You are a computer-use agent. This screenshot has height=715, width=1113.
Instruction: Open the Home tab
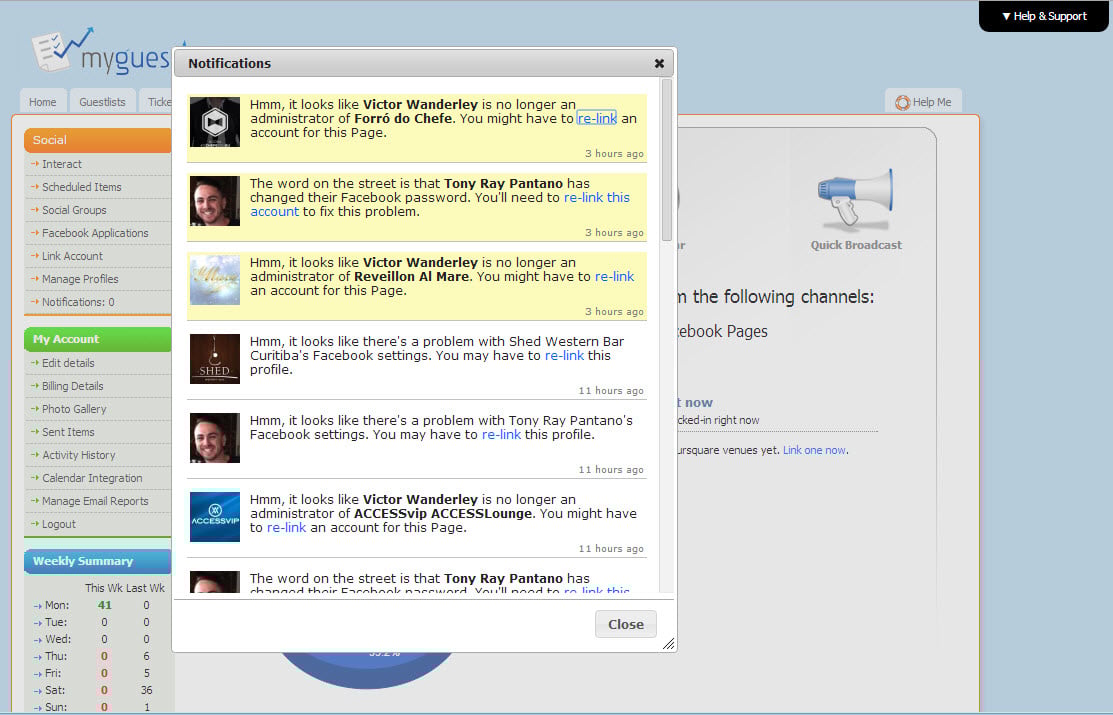tap(43, 102)
